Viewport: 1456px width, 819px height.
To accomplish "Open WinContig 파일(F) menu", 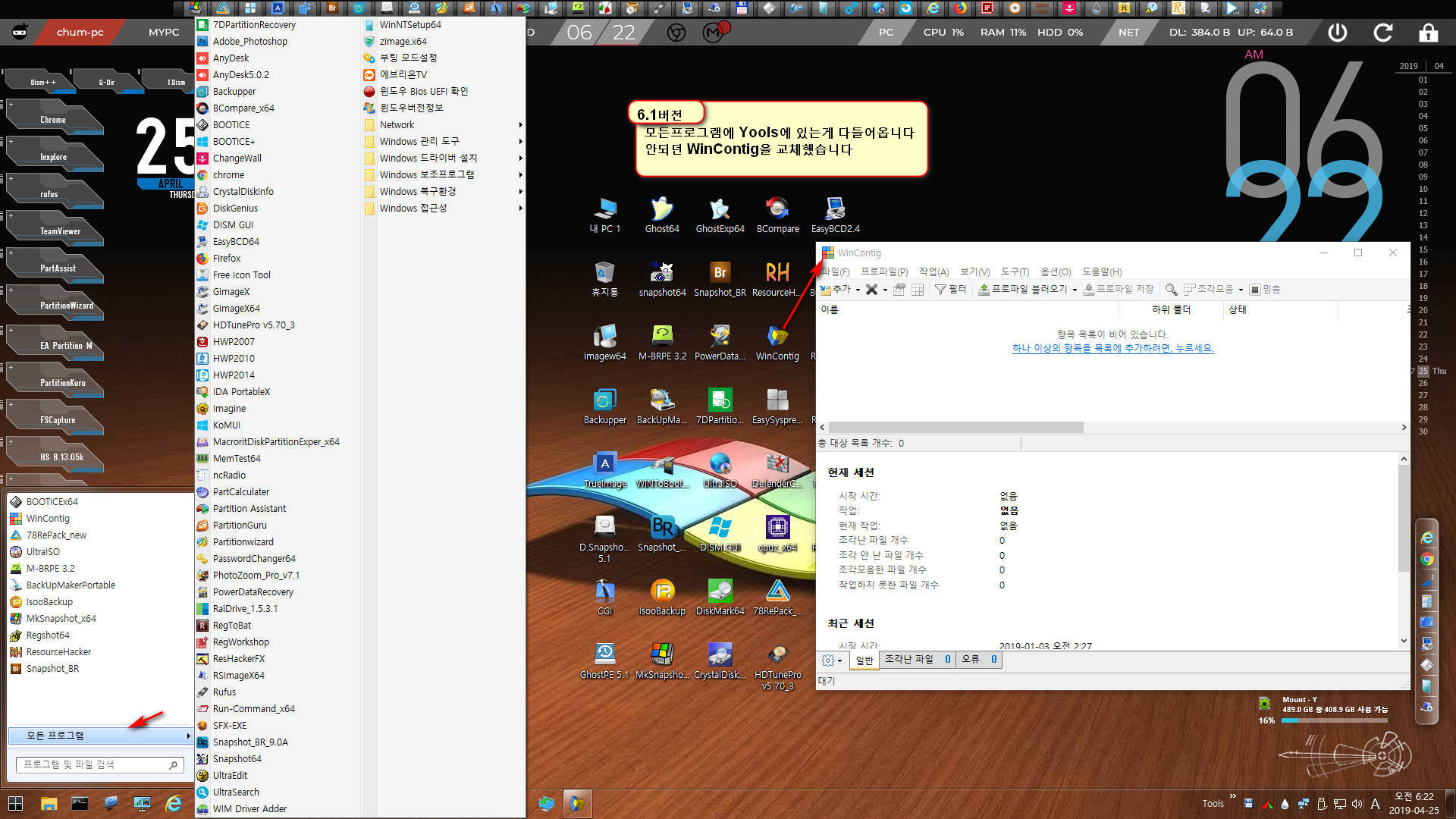I will (x=835, y=271).
